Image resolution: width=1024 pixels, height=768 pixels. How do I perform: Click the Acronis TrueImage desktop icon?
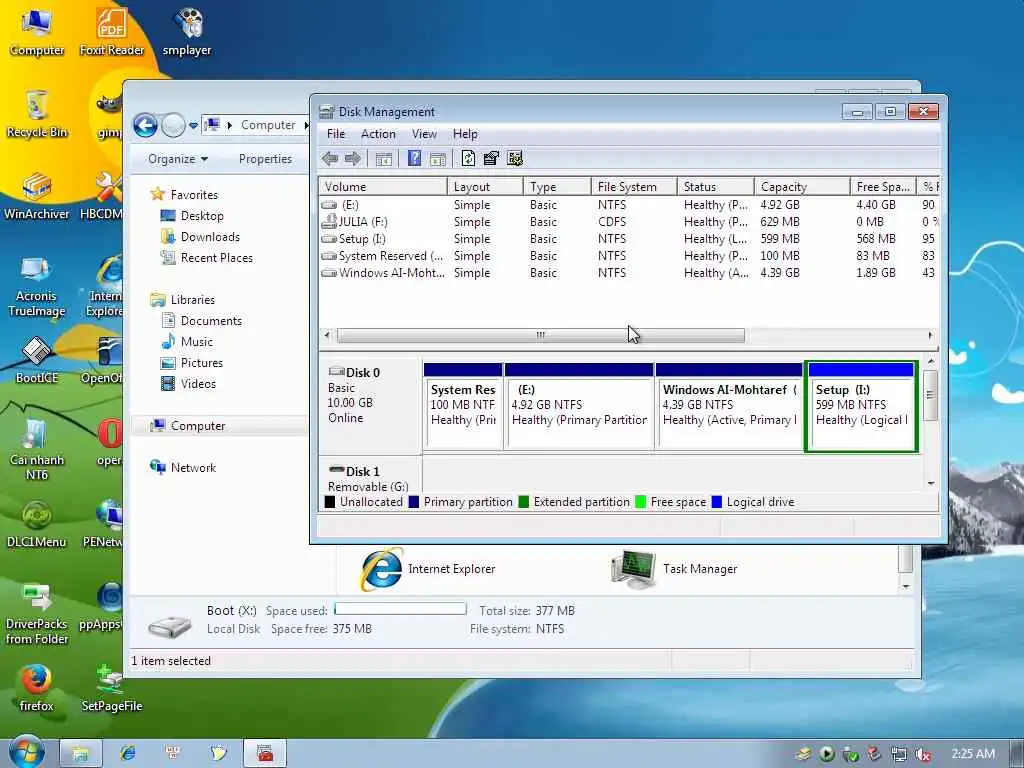pyautogui.click(x=37, y=287)
